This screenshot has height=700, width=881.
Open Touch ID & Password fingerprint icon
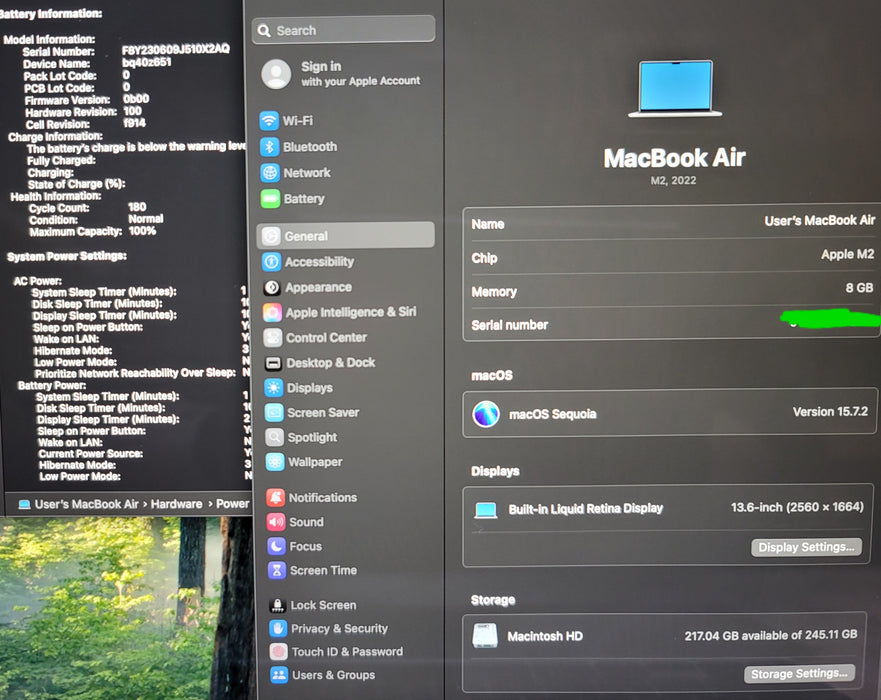[278, 652]
